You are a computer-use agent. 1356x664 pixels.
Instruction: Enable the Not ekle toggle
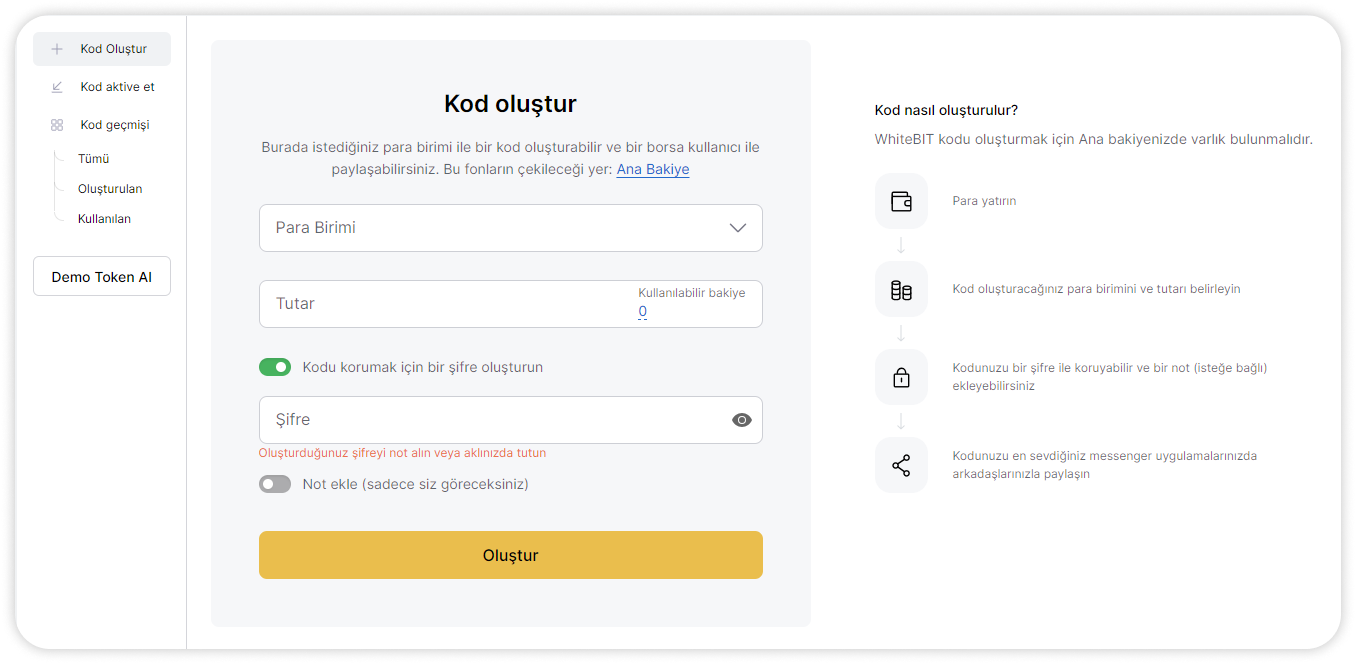coord(275,484)
